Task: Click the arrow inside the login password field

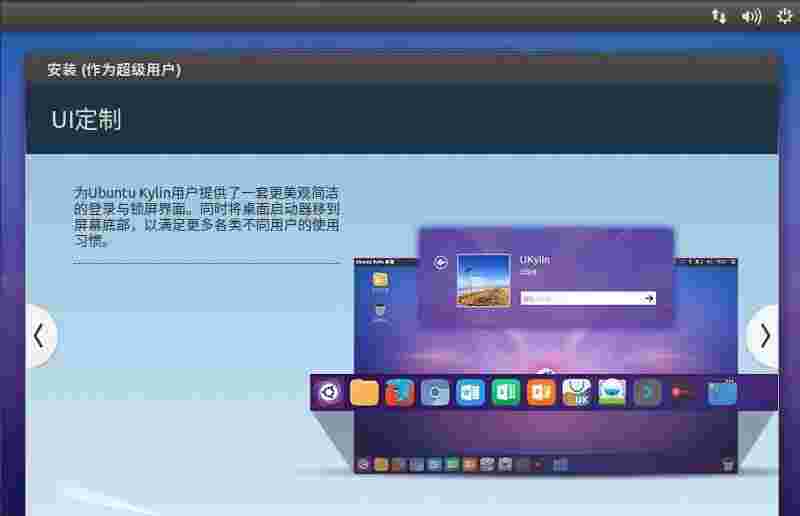Action: click(x=648, y=298)
